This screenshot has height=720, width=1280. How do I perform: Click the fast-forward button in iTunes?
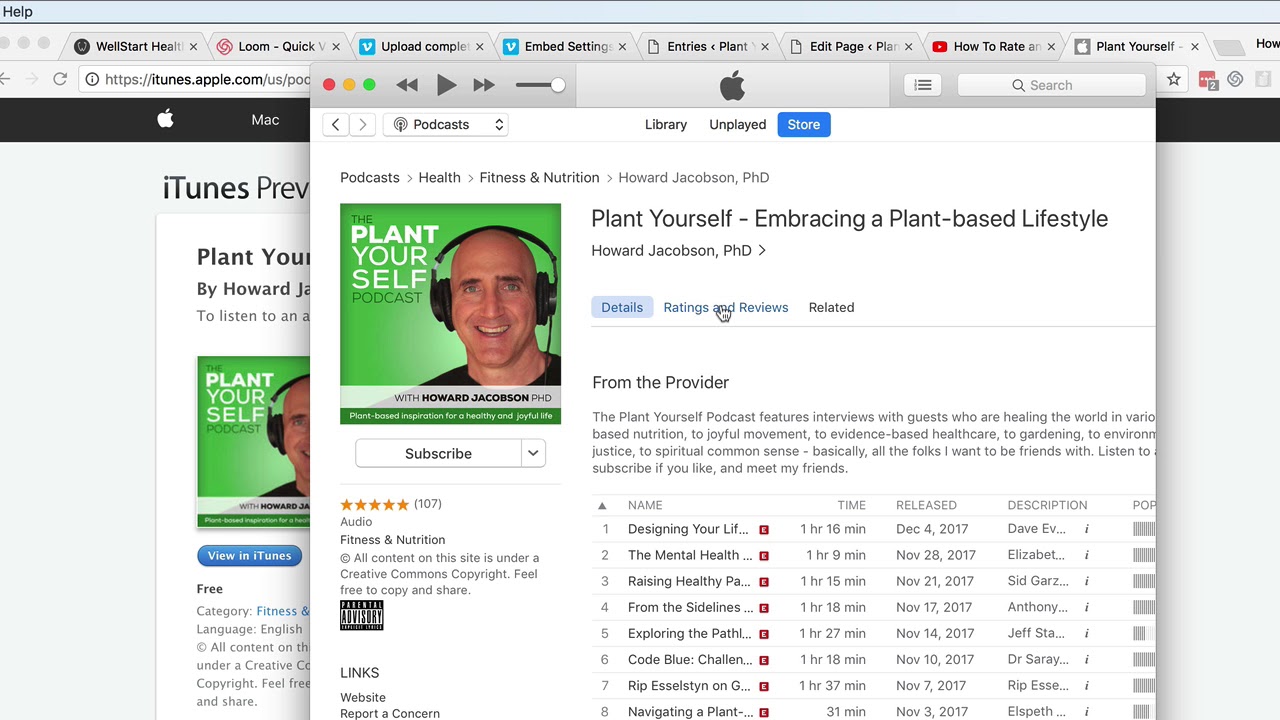(484, 85)
